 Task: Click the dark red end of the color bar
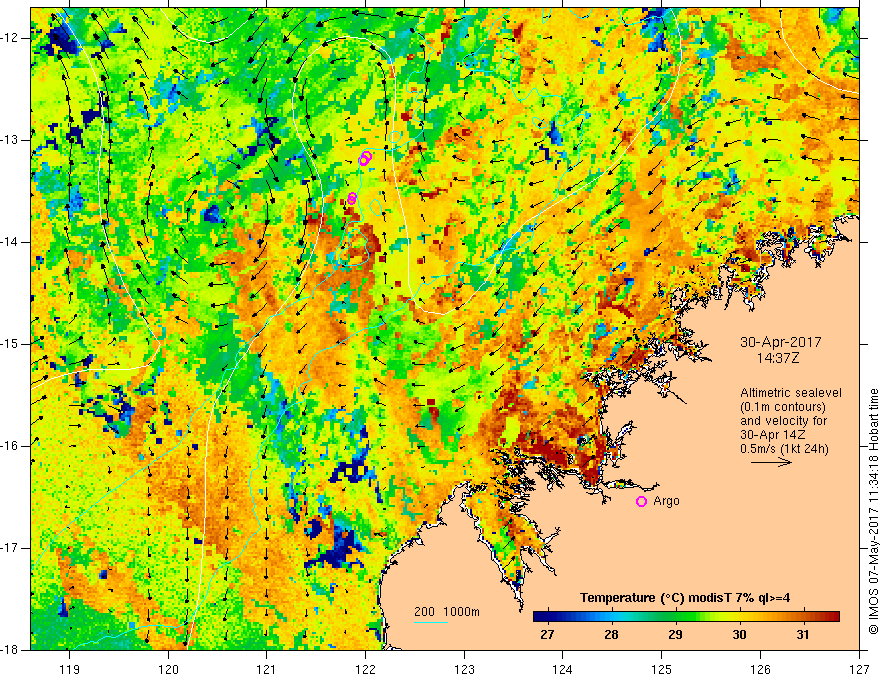(832, 617)
